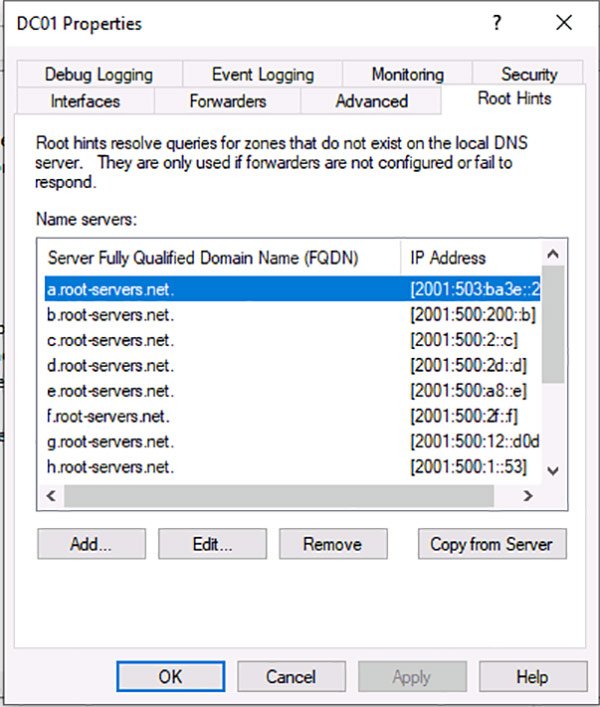Image resolution: width=600 pixels, height=707 pixels.
Task: Click Copy from Server button
Action: [x=491, y=544]
